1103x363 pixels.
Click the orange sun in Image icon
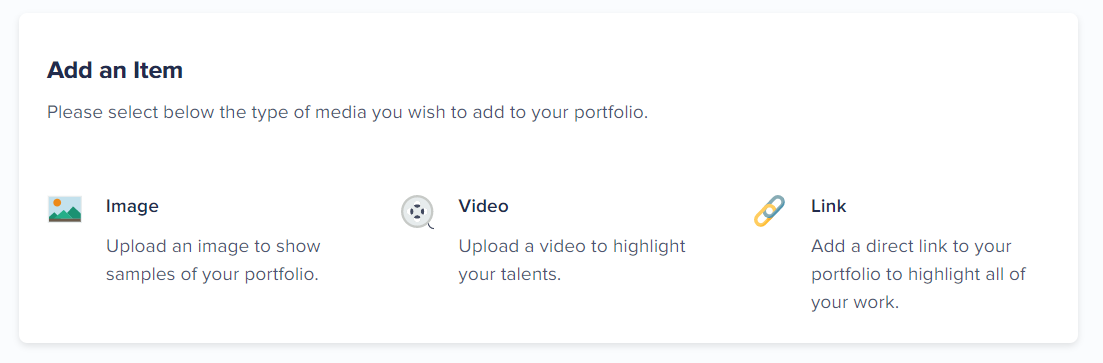click(57, 203)
